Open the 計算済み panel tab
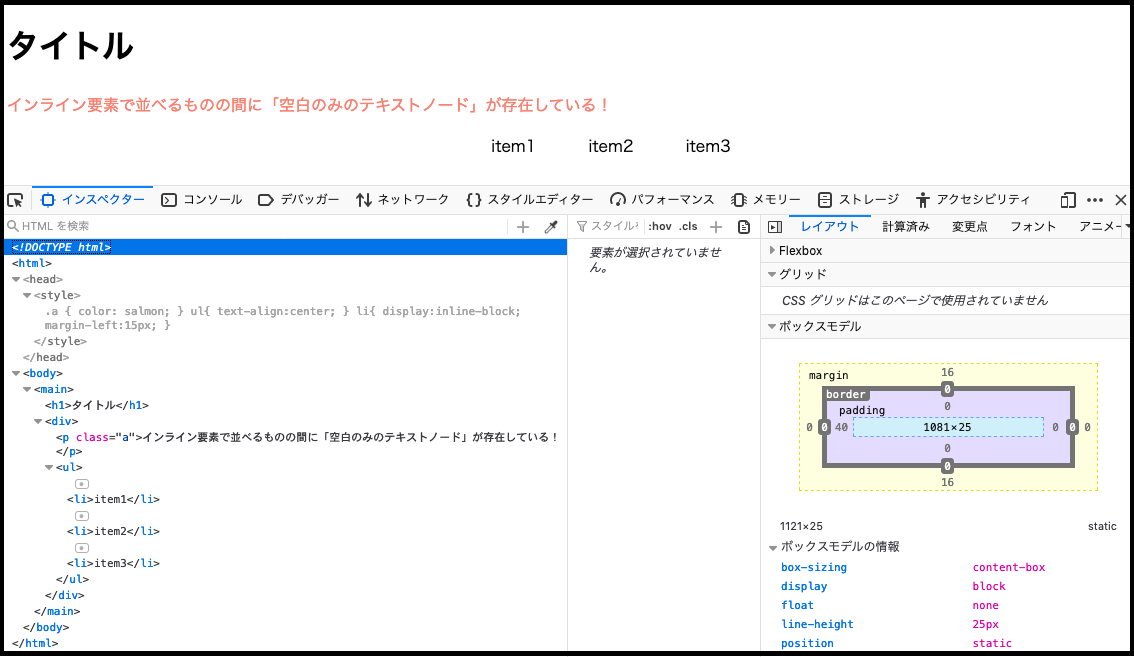 [x=905, y=226]
